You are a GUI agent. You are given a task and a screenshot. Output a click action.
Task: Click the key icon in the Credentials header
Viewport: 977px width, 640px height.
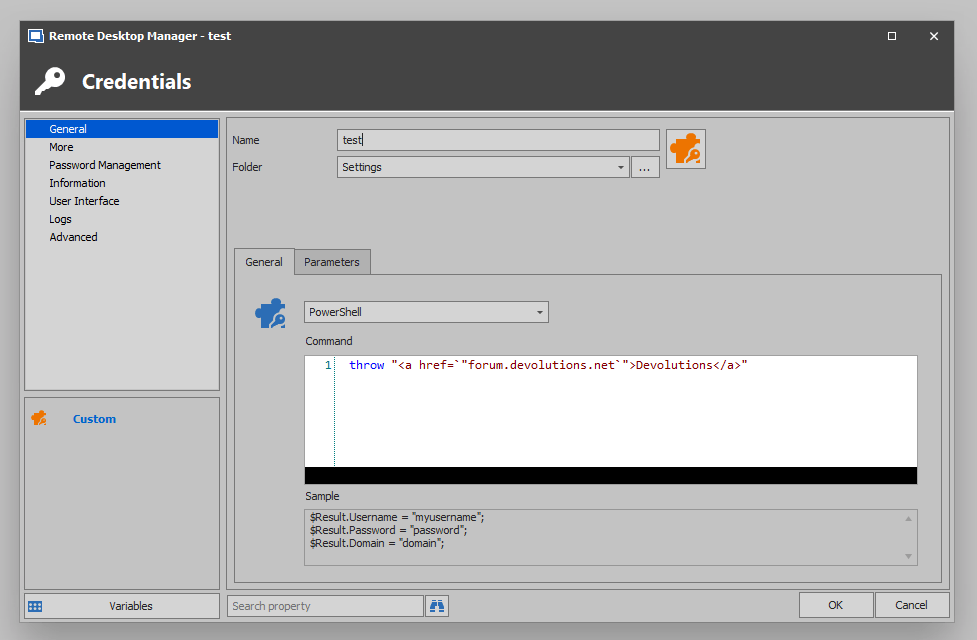[49, 81]
